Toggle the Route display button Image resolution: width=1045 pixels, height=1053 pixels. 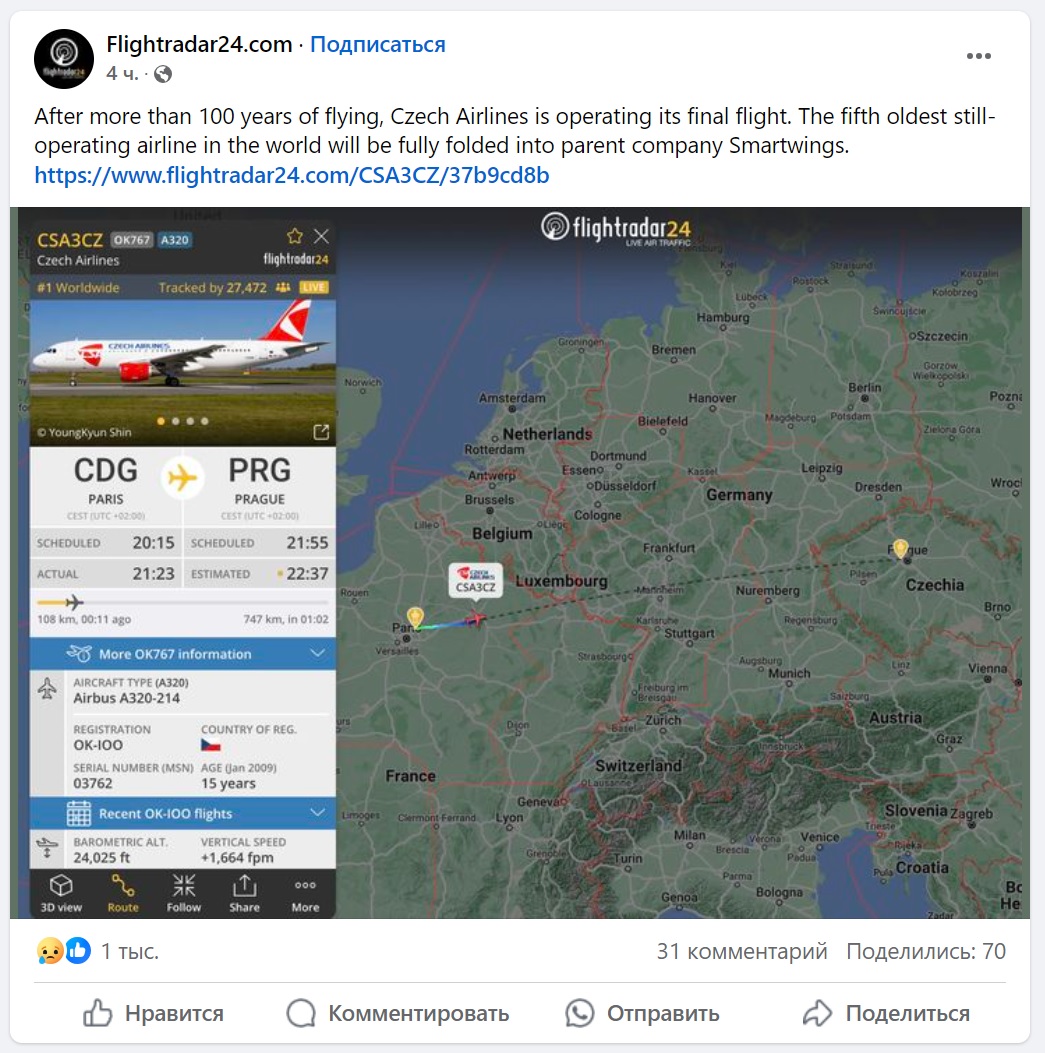(x=123, y=893)
